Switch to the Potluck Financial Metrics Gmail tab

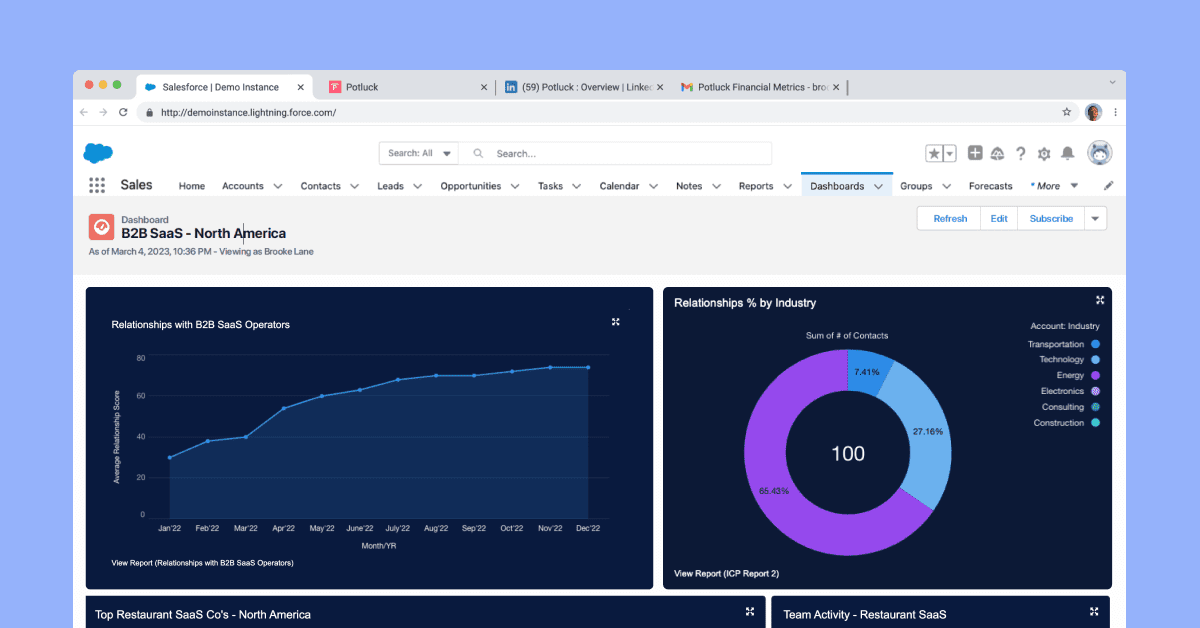click(x=760, y=87)
